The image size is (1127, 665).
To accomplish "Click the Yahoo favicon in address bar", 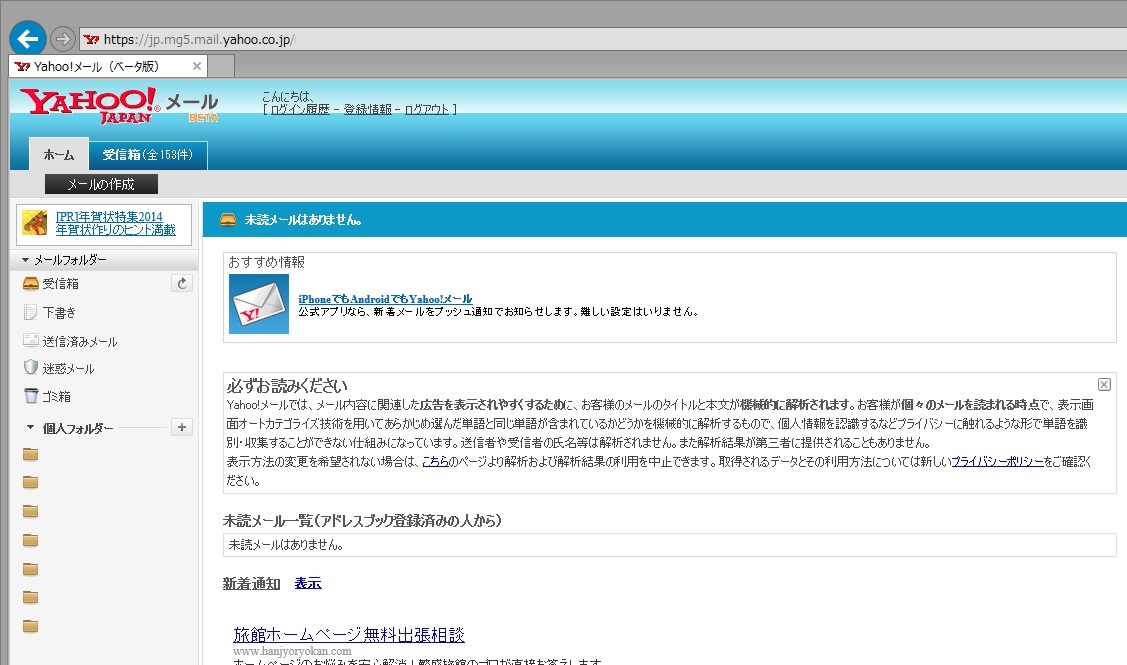I will [x=91, y=40].
